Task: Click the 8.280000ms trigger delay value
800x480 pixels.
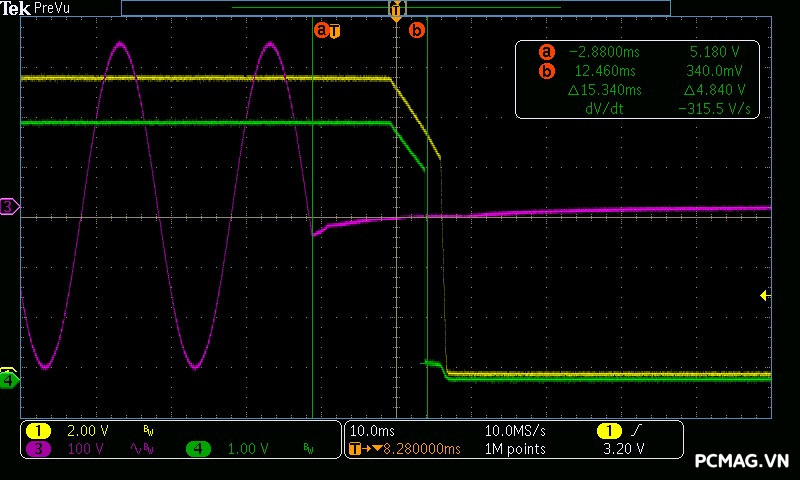Action: pos(422,449)
